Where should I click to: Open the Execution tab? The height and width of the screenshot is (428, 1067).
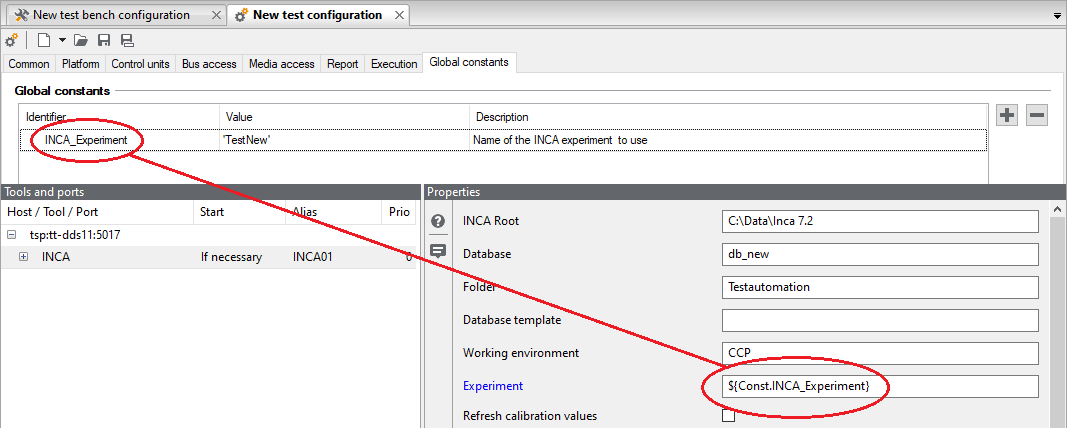tap(394, 63)
